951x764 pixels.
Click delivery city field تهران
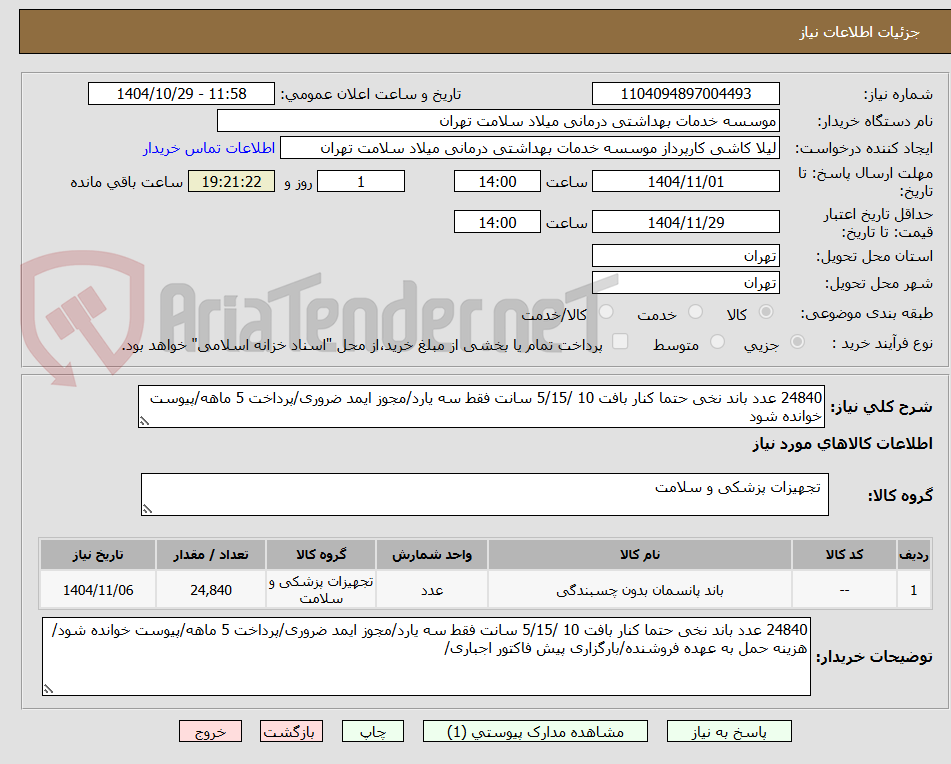click(686, 283)
